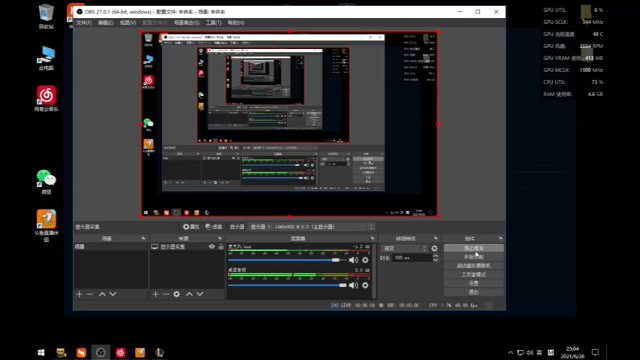Open source properties gear in Sources panel
Screen dimensions: 640x360
pyautogui.click(x=176, y=294)
